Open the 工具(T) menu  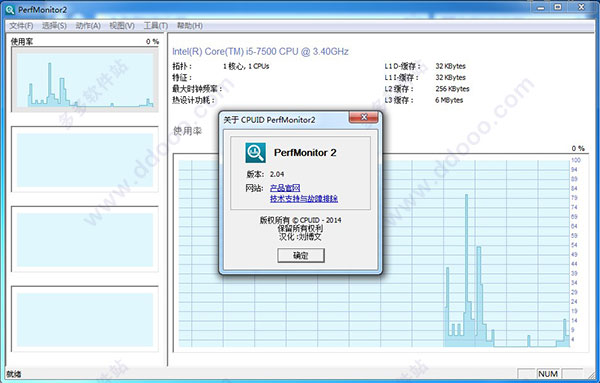pos(155,26)
